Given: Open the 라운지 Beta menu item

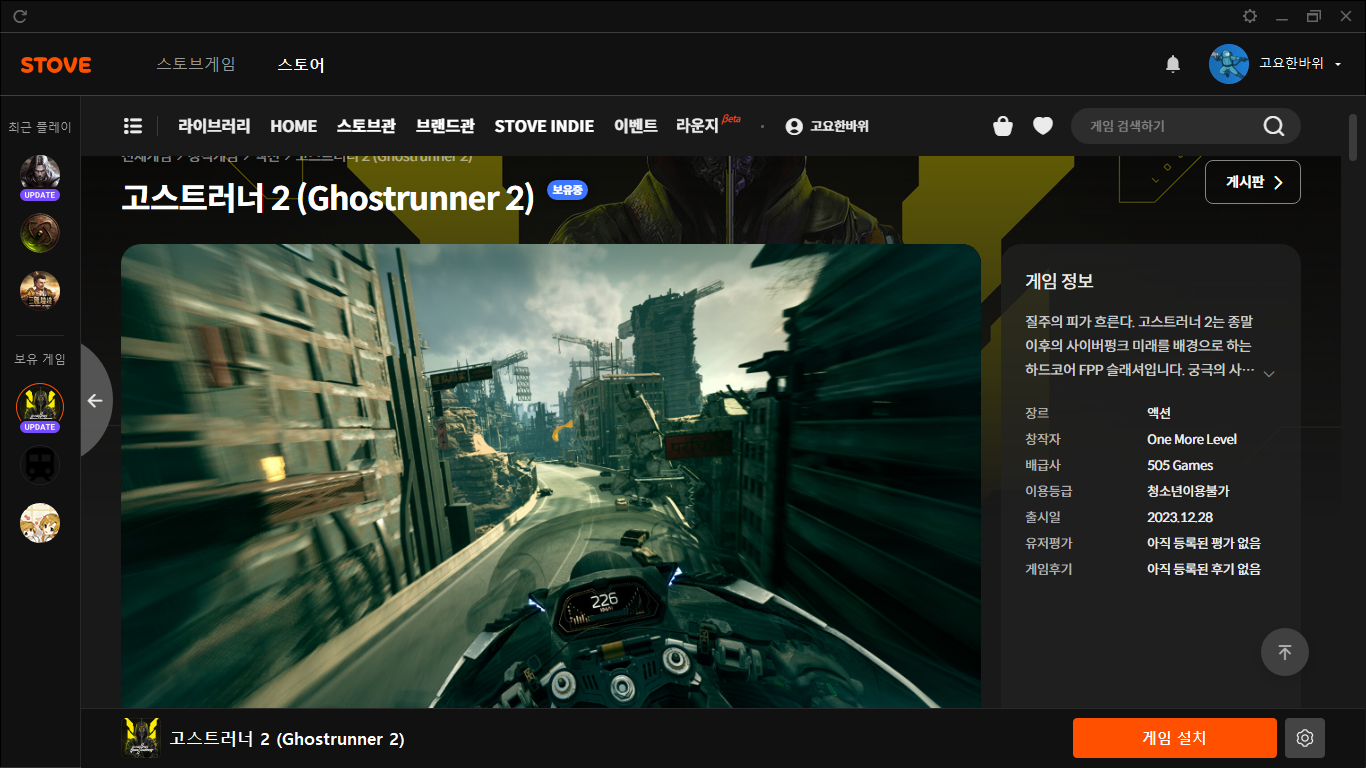Looking at the screenshot, I should click(708, 125).
